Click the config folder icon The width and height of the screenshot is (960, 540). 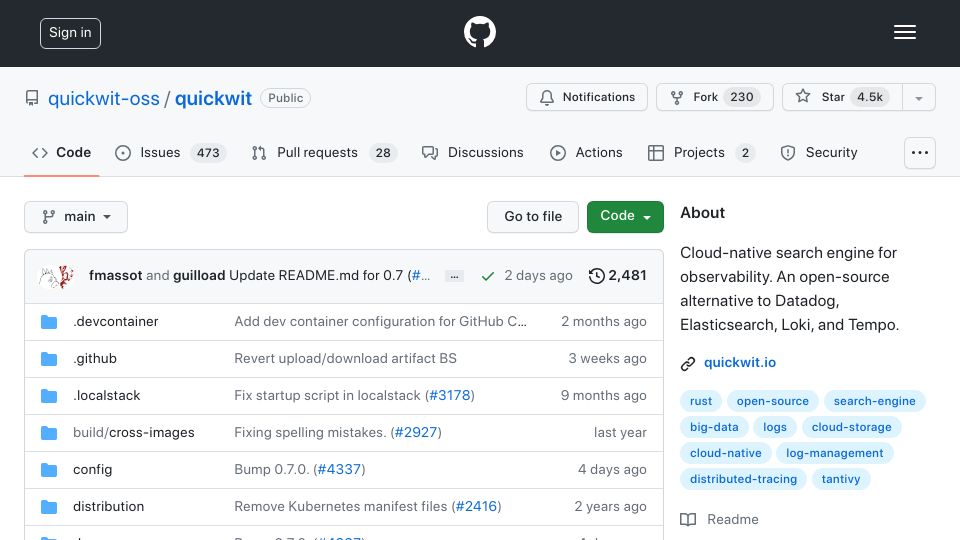(x=49, y=470)
